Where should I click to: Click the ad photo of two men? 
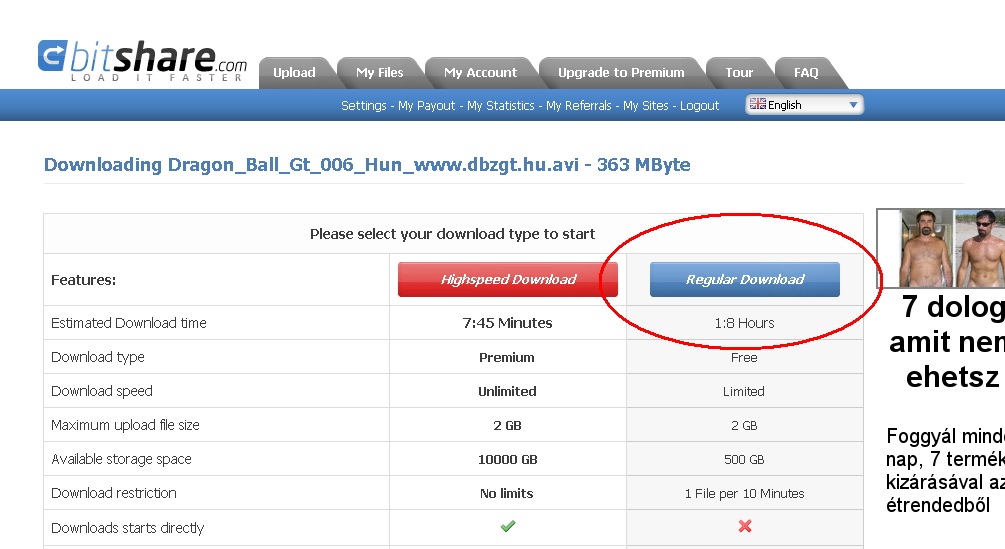click(x=941, y=248)
